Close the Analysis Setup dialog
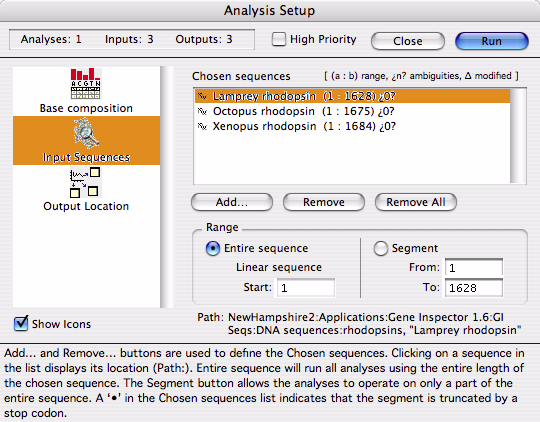This screenshot has height=422, width=540. [x=408, y=41]
